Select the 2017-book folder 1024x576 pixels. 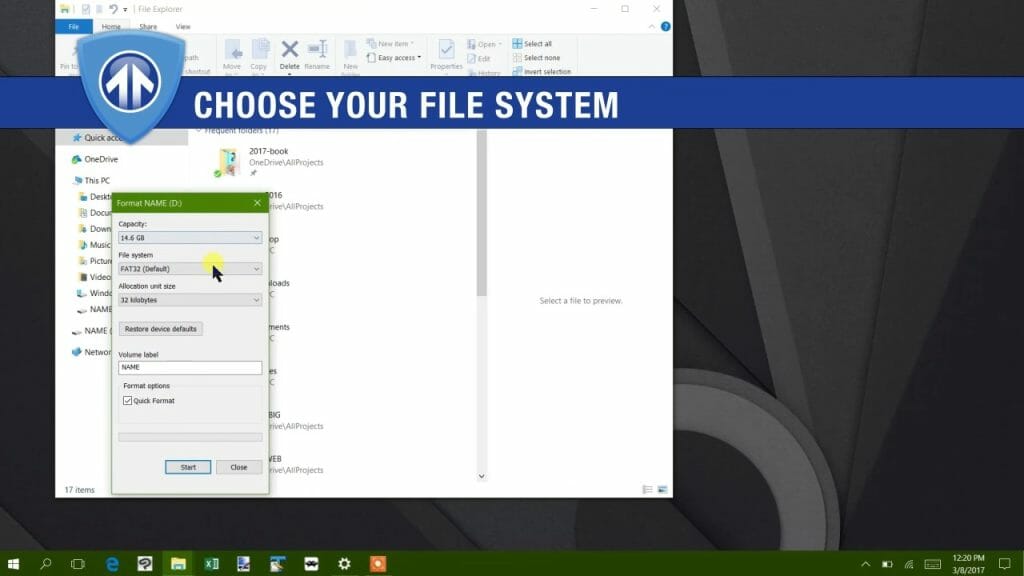pyautogui.click(x=269, y=162)
